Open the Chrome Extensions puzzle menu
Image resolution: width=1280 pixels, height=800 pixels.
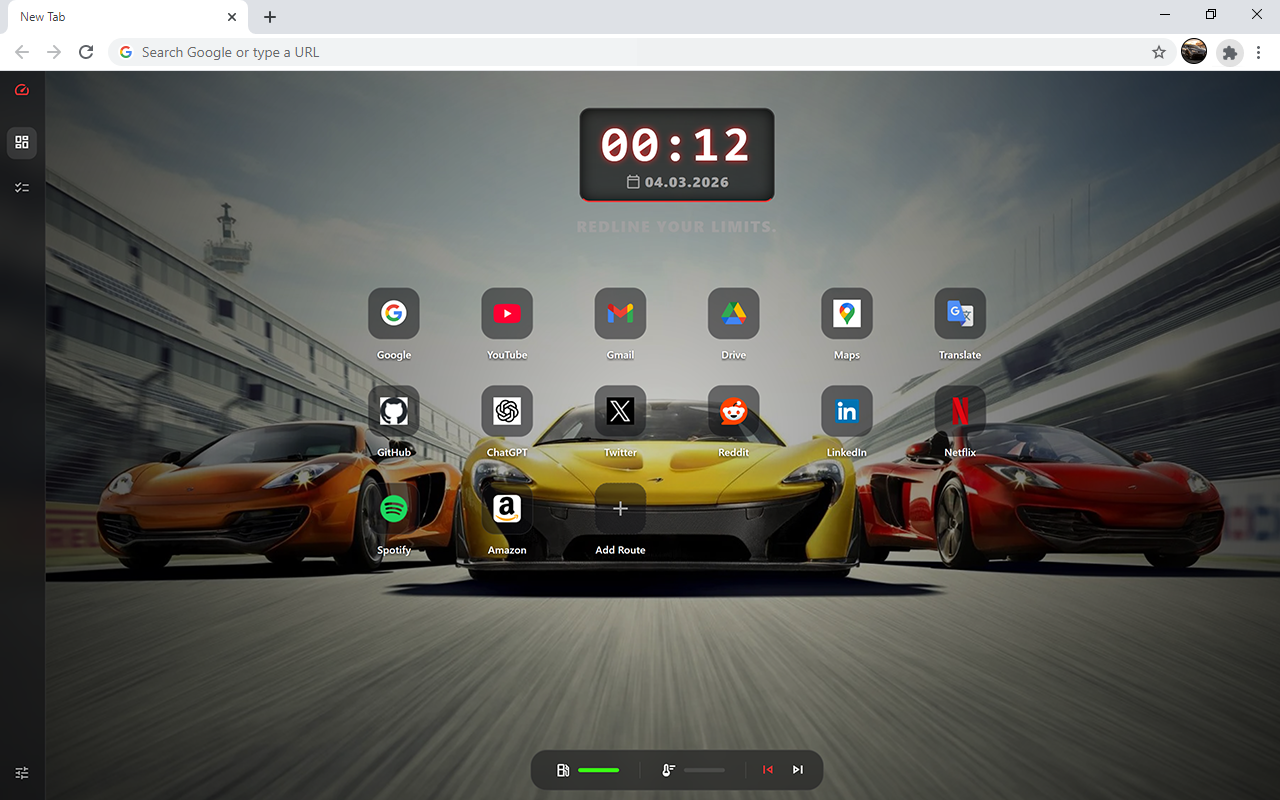(1230, 52)
